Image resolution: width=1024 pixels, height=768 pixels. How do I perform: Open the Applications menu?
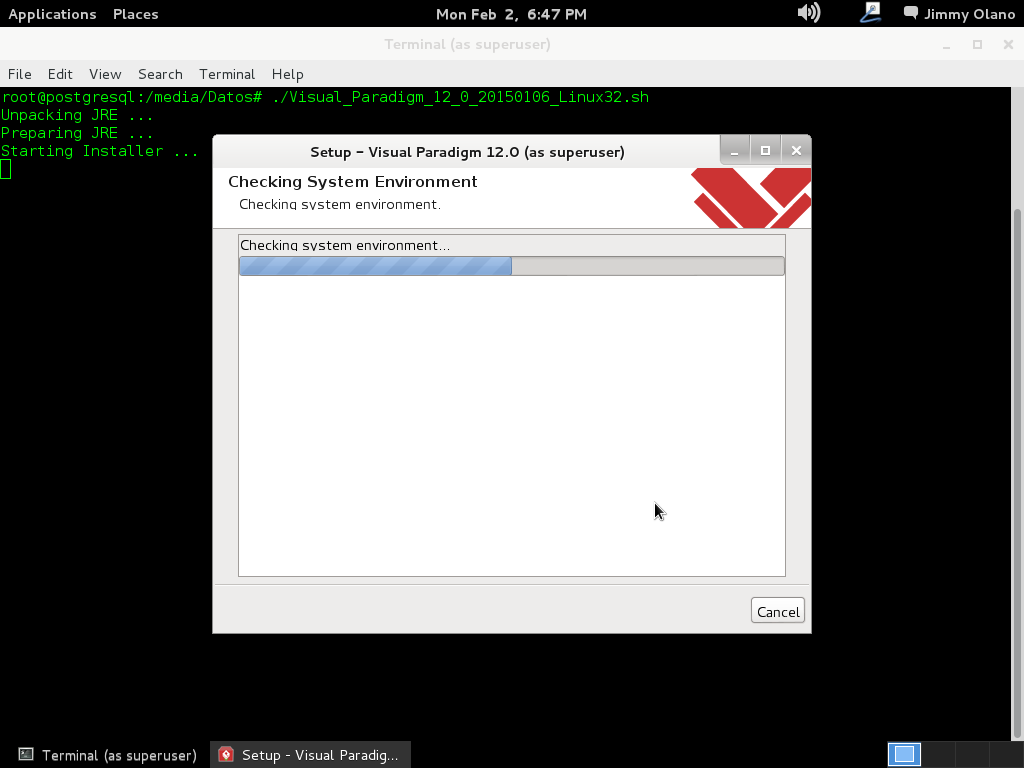pyautogui.click(x=52, y=14)
